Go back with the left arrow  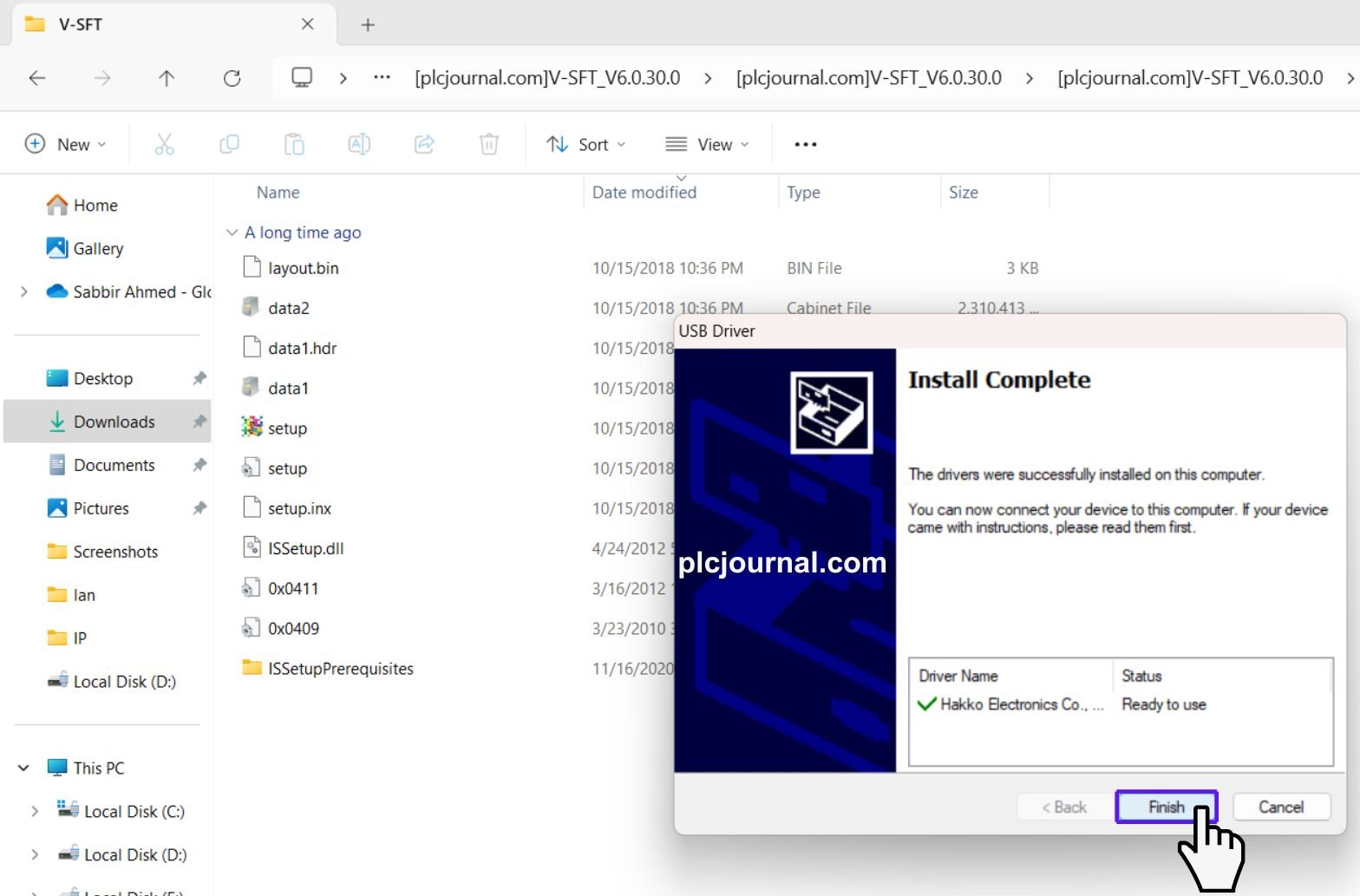click(x=37, y=78)
